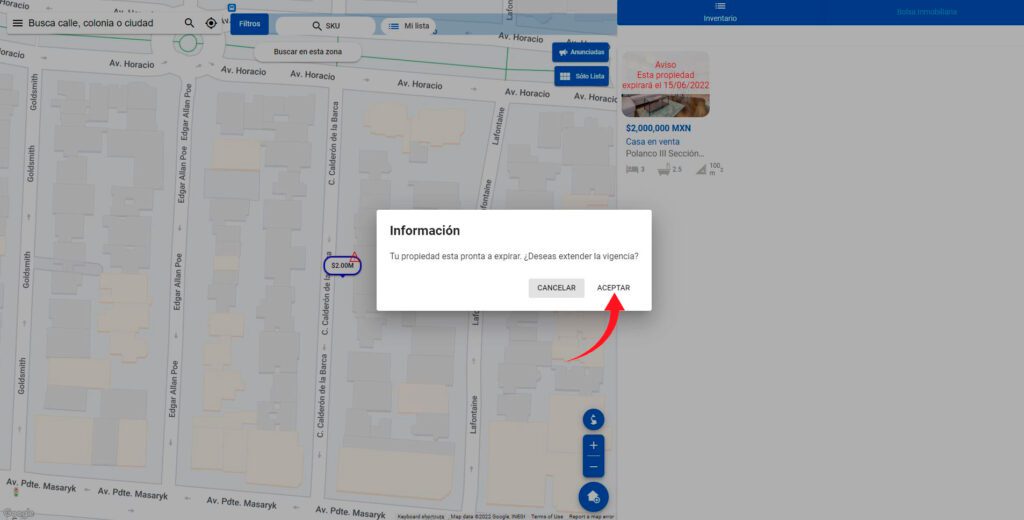The image size is (1024, 520).
Task: Click the $2,000,000 MXN price
Action: (x=658, y=129)
